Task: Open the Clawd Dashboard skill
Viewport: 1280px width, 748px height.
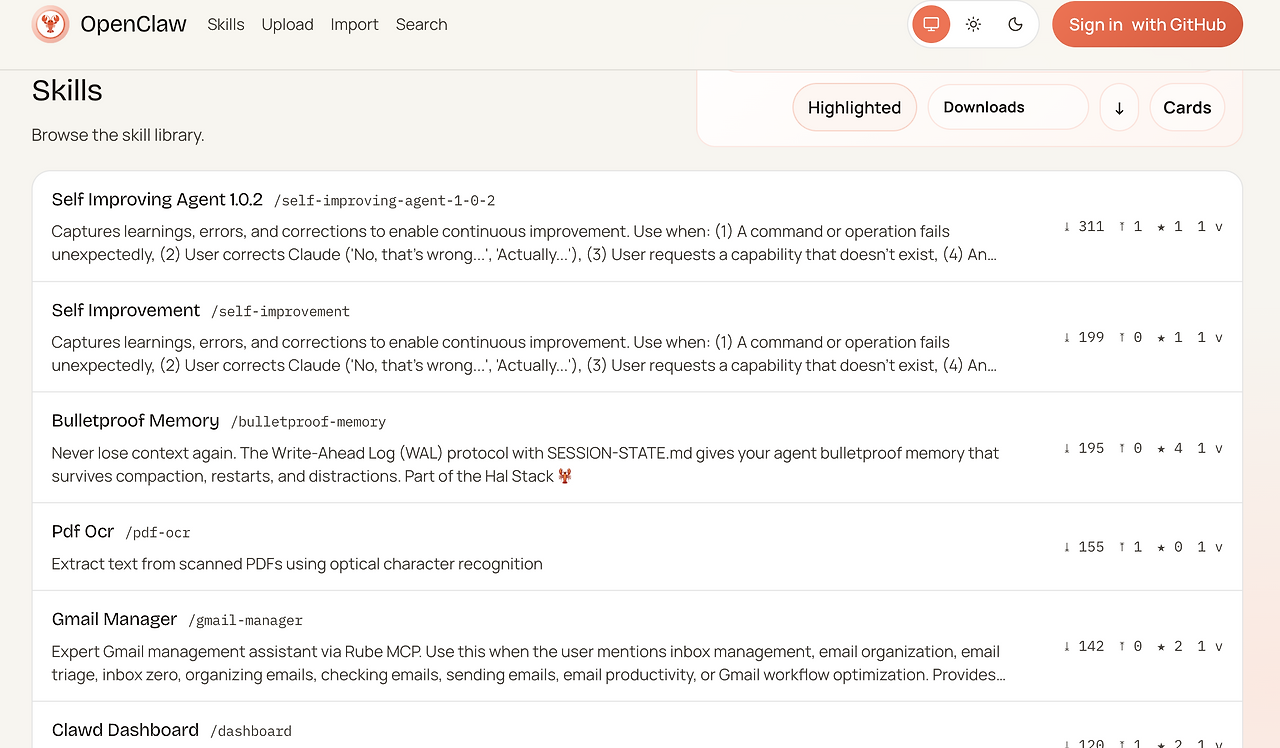Action: (x=125, y=730)
